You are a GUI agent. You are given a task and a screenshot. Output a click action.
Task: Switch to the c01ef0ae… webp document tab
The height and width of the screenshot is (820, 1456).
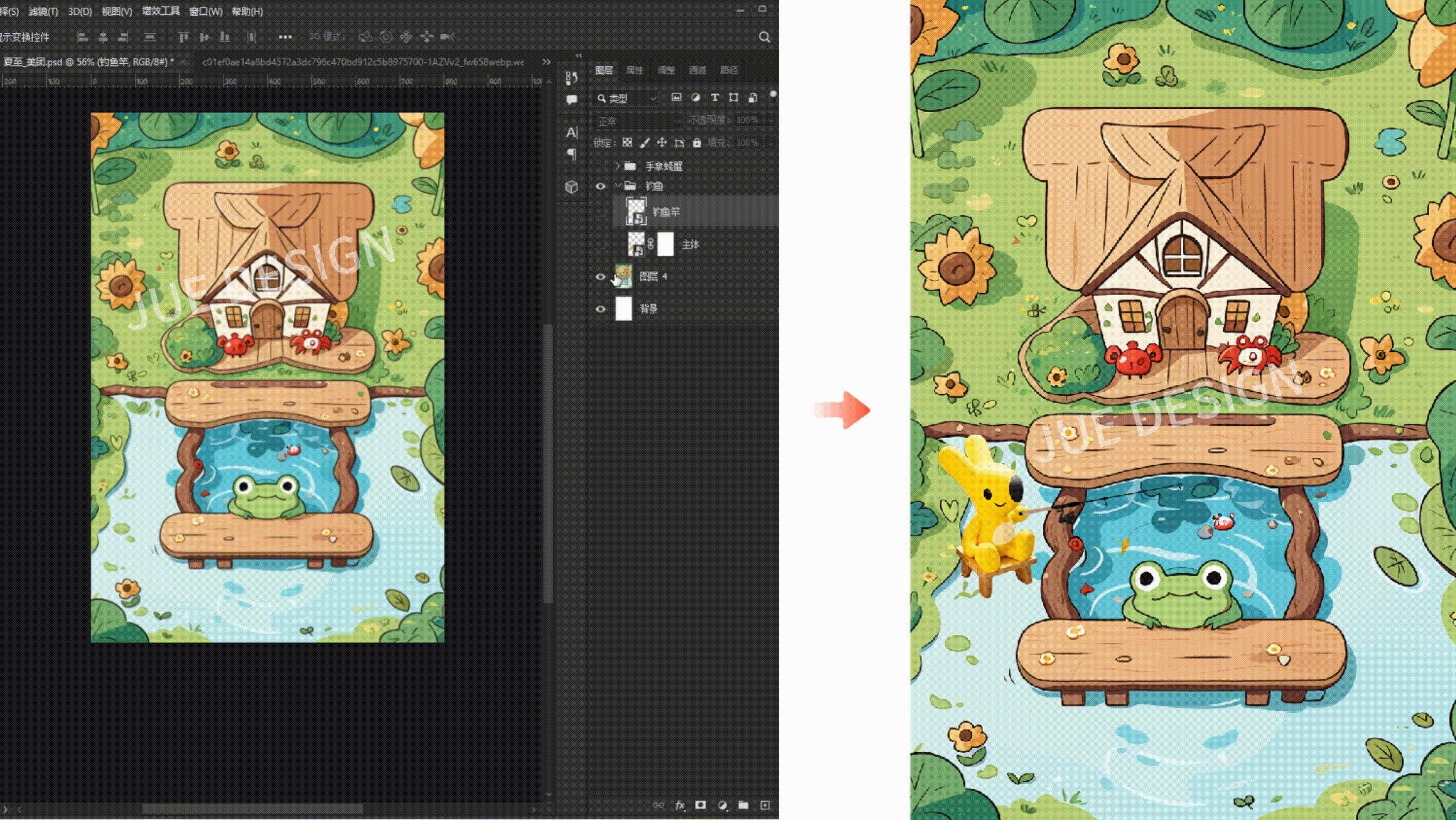(x=363, y=62)
